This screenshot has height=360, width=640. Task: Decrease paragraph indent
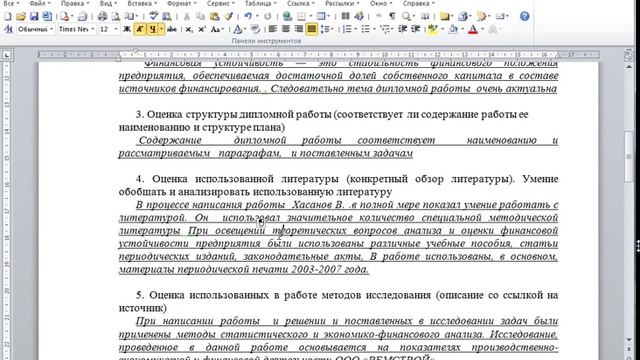(x=402, y=29)
